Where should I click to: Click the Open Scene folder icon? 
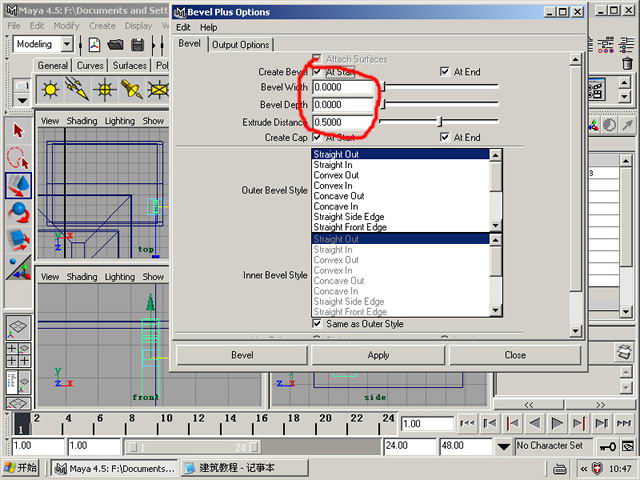(x=116, y=45)
